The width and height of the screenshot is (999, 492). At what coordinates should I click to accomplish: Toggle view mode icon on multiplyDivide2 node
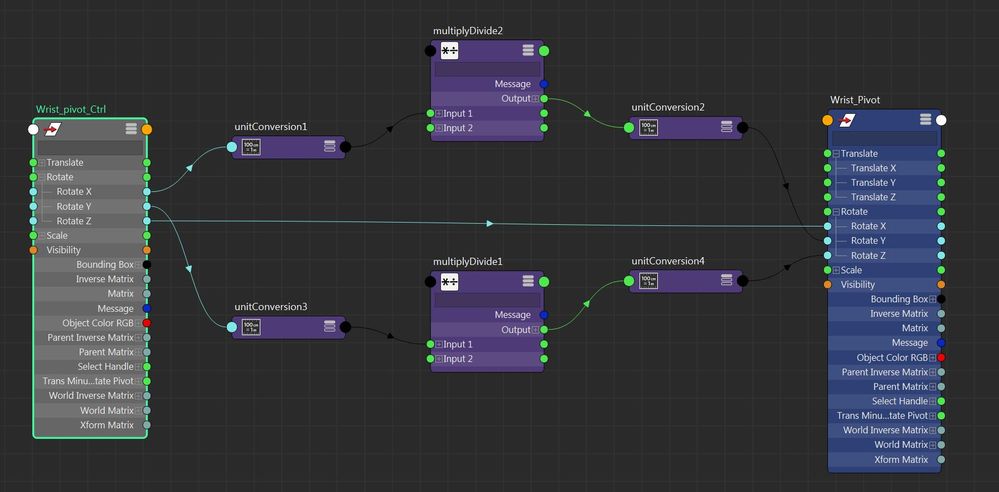[x=528, y=51]
